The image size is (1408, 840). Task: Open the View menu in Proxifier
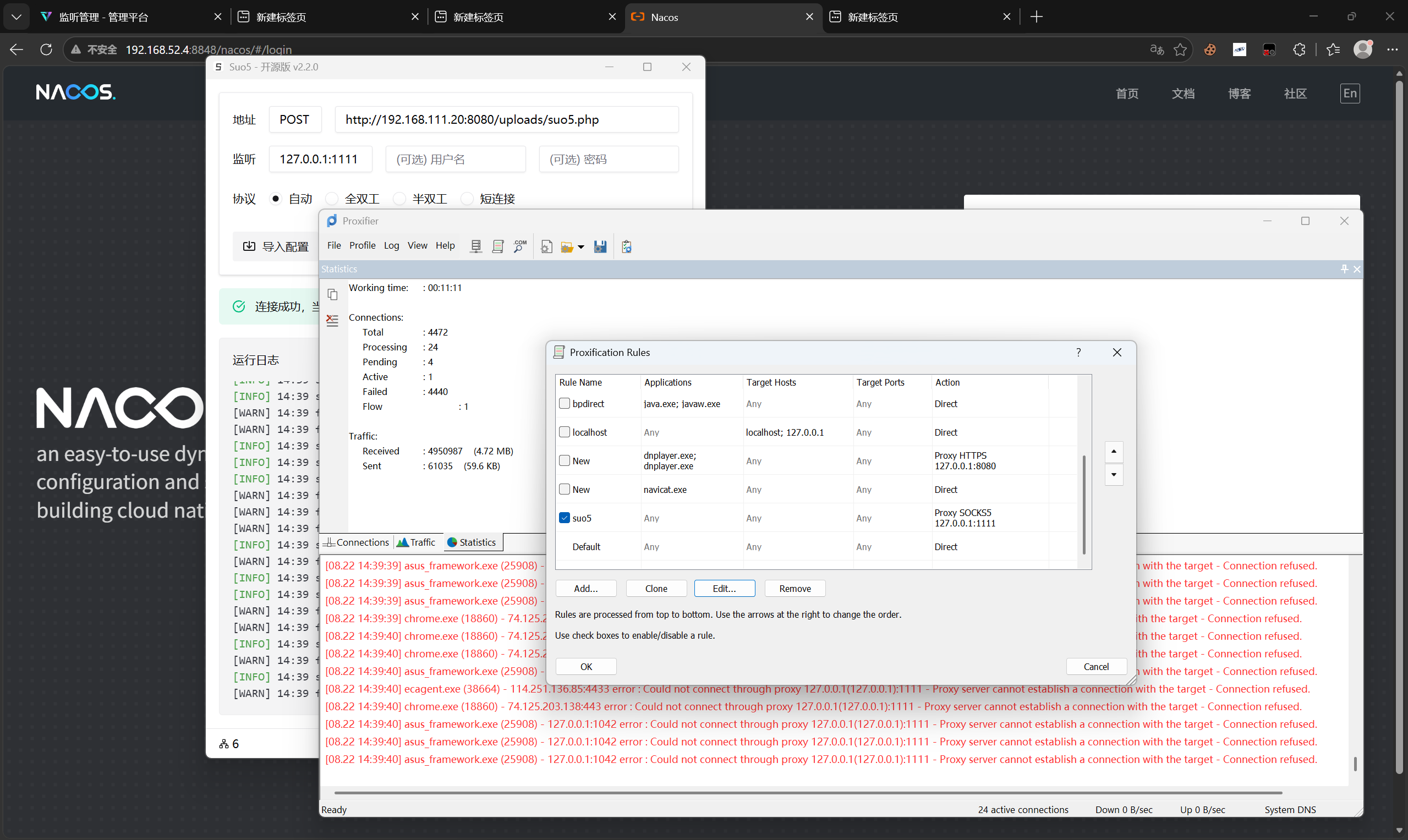click(417, 246)
